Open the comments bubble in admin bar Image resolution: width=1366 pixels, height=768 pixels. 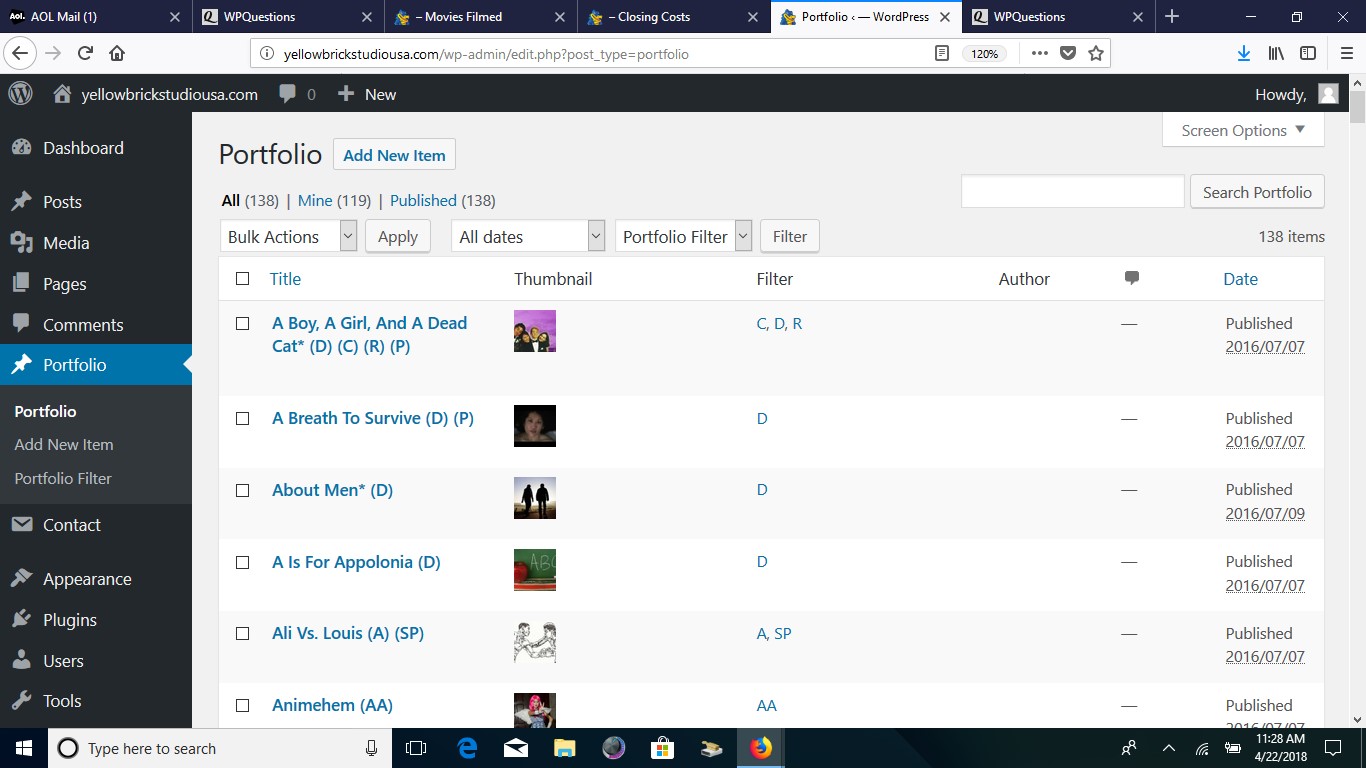click(x=288, y=94)
